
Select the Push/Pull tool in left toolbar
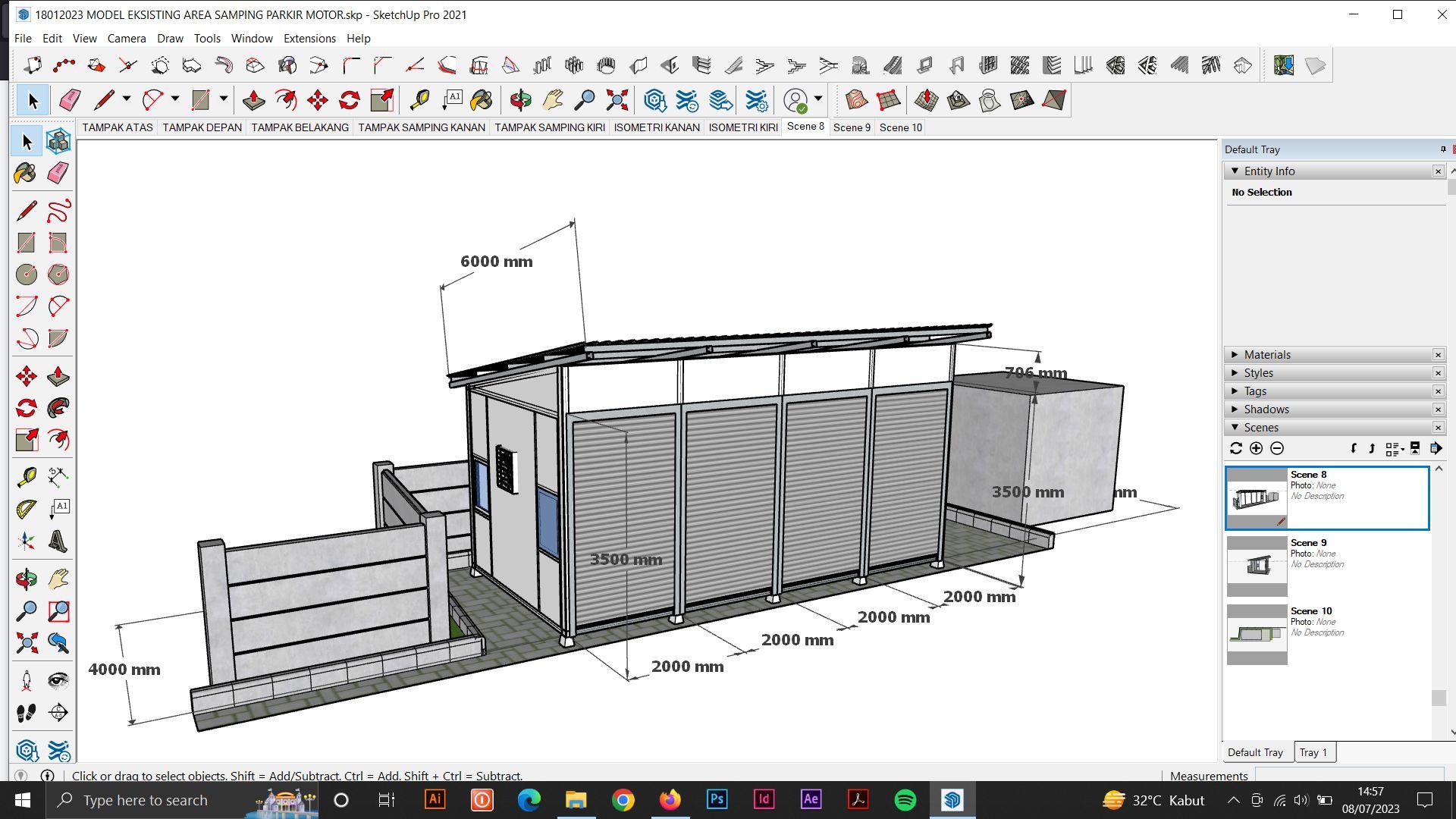point(58,377)
